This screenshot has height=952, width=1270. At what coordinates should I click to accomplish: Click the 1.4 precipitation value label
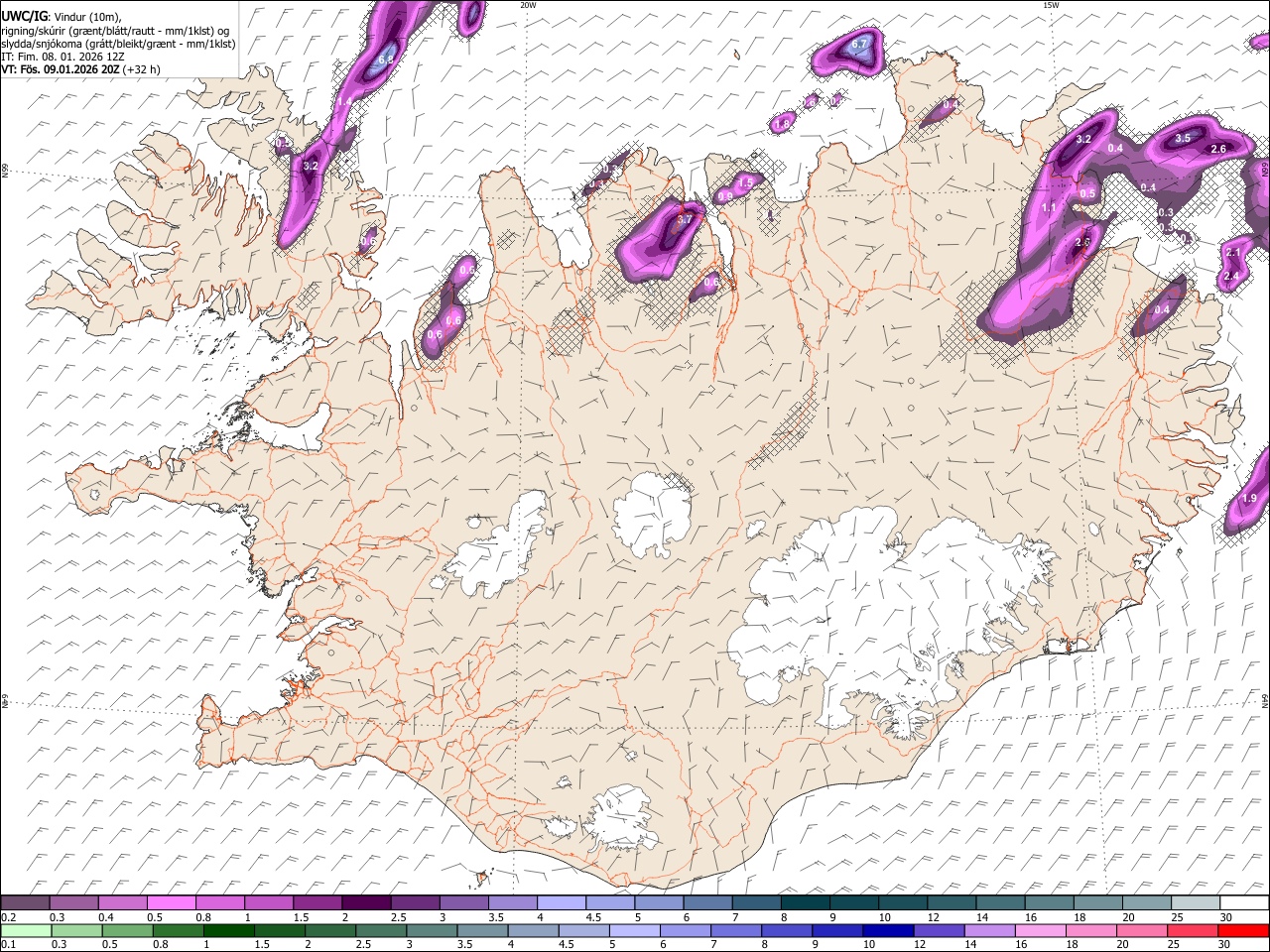[x=345, y=101]
